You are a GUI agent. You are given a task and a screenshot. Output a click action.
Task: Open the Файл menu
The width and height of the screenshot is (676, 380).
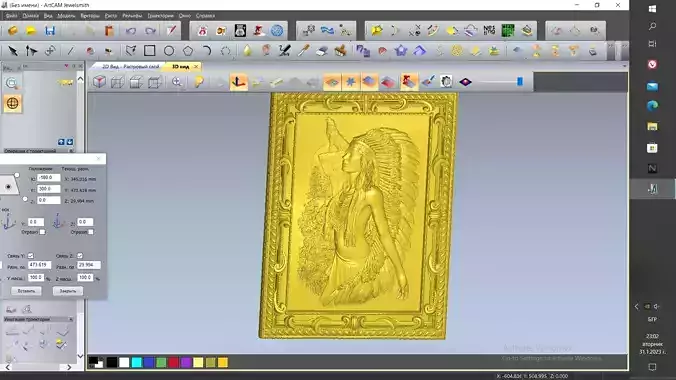point(12,16)
